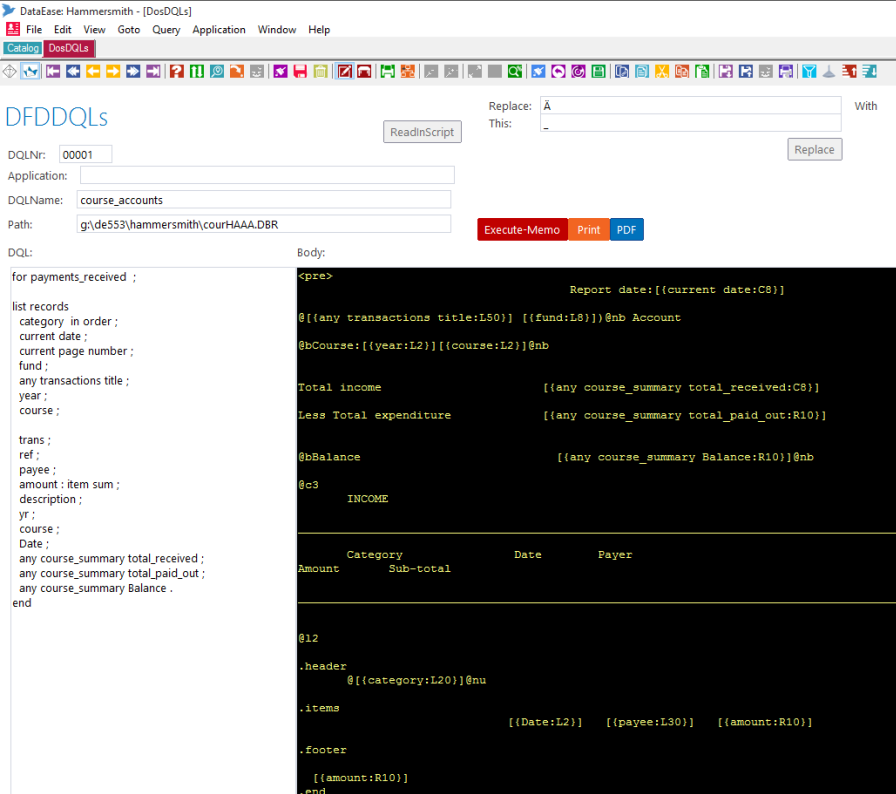
Task: Click the blue paper boat icon
Action: coord(30,71)
